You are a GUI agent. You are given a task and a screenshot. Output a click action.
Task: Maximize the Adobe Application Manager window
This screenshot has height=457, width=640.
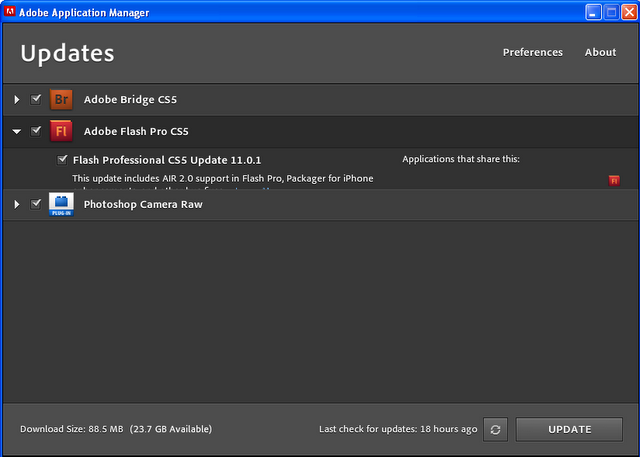[611, 12]
